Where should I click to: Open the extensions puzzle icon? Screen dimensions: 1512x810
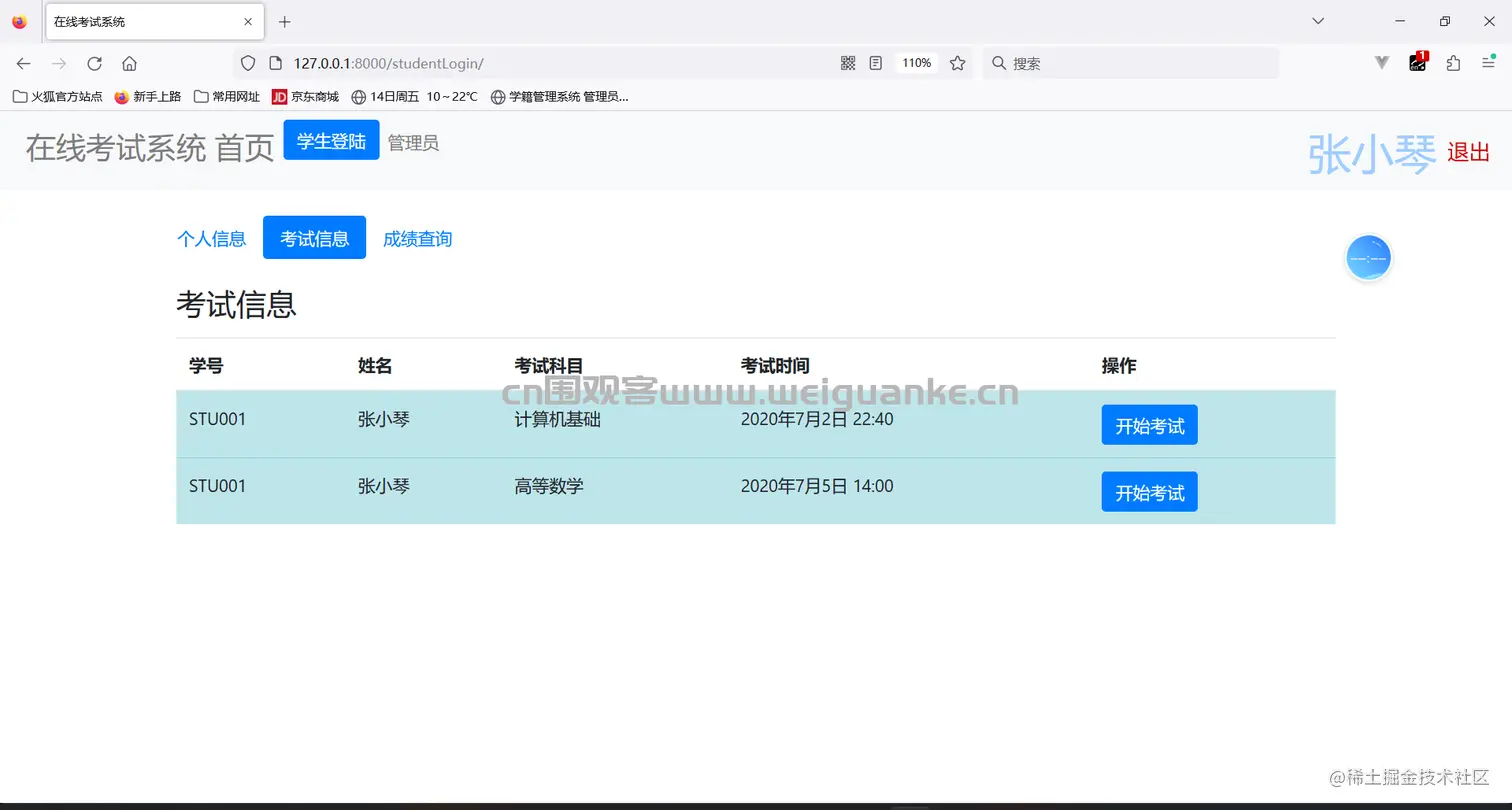1453,63
